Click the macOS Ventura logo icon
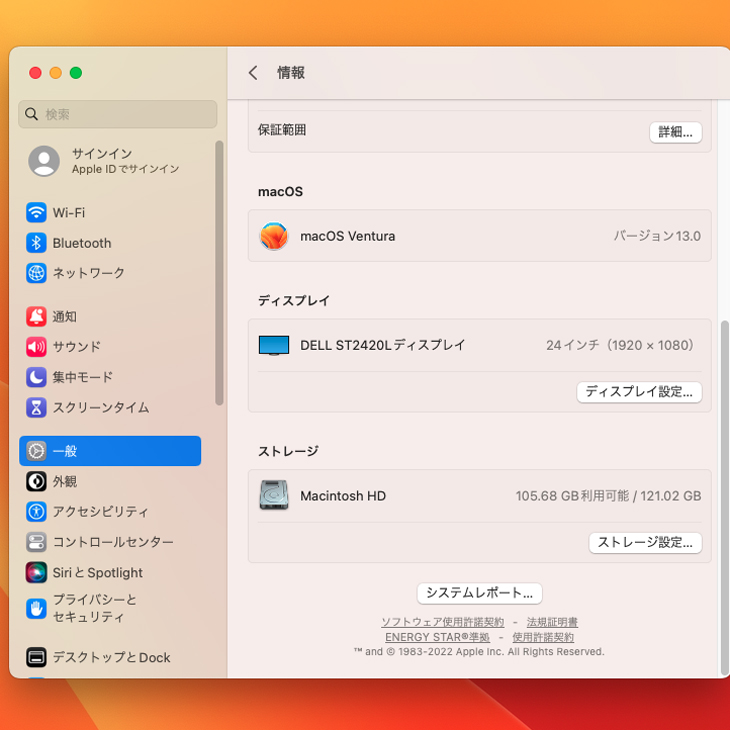 (274, 236)
